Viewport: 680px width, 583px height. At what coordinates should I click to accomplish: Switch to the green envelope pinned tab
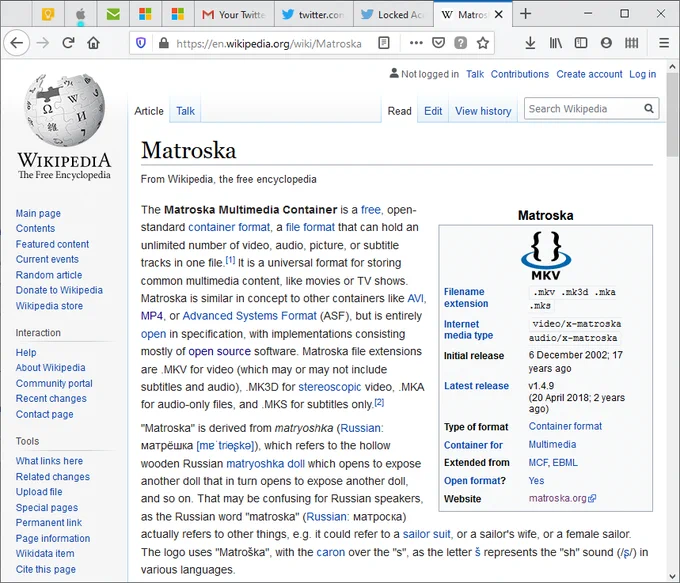click(x=113, y=14)
